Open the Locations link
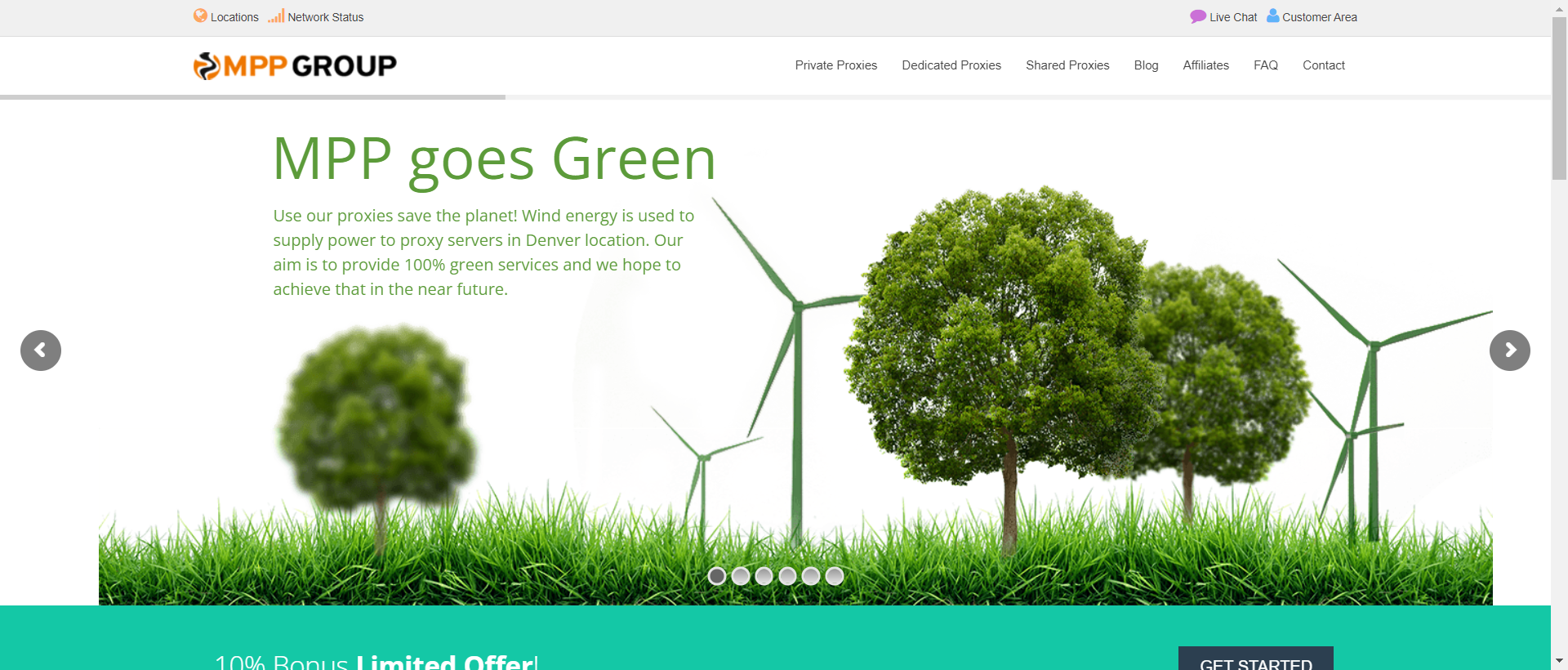Screen dimensions: 1568x670 click(234, 17)
